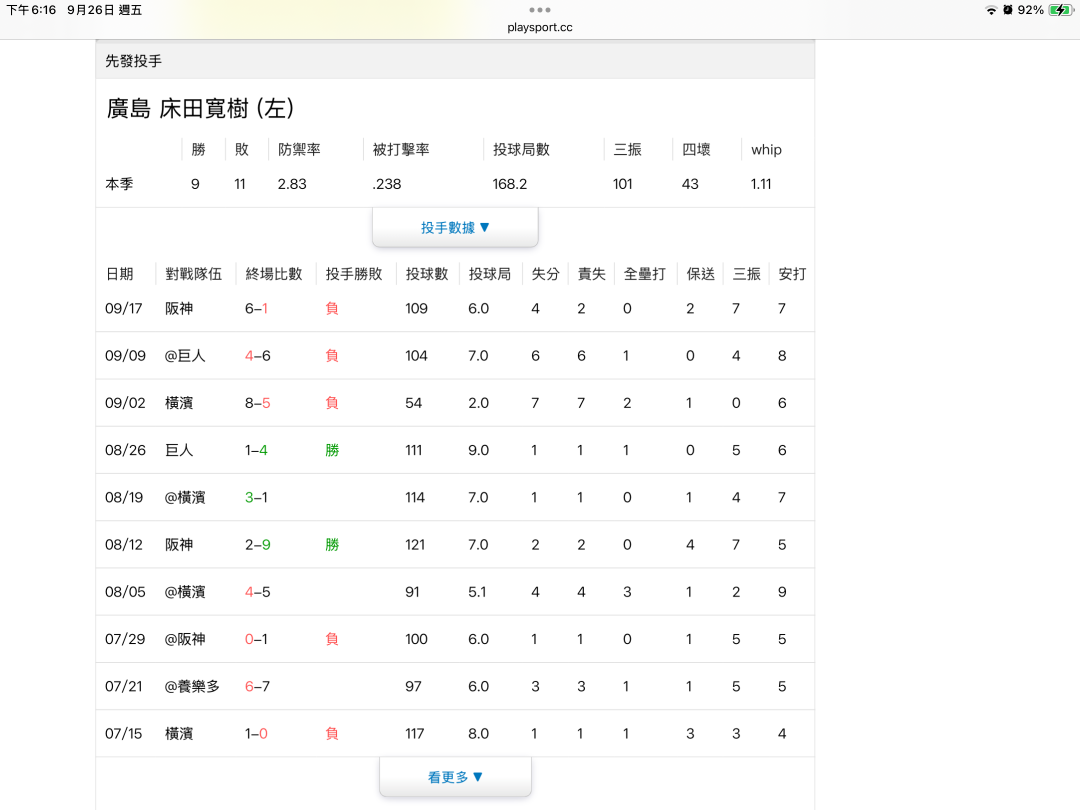Expand the 看更多 list button

click(x=455, y=777)
